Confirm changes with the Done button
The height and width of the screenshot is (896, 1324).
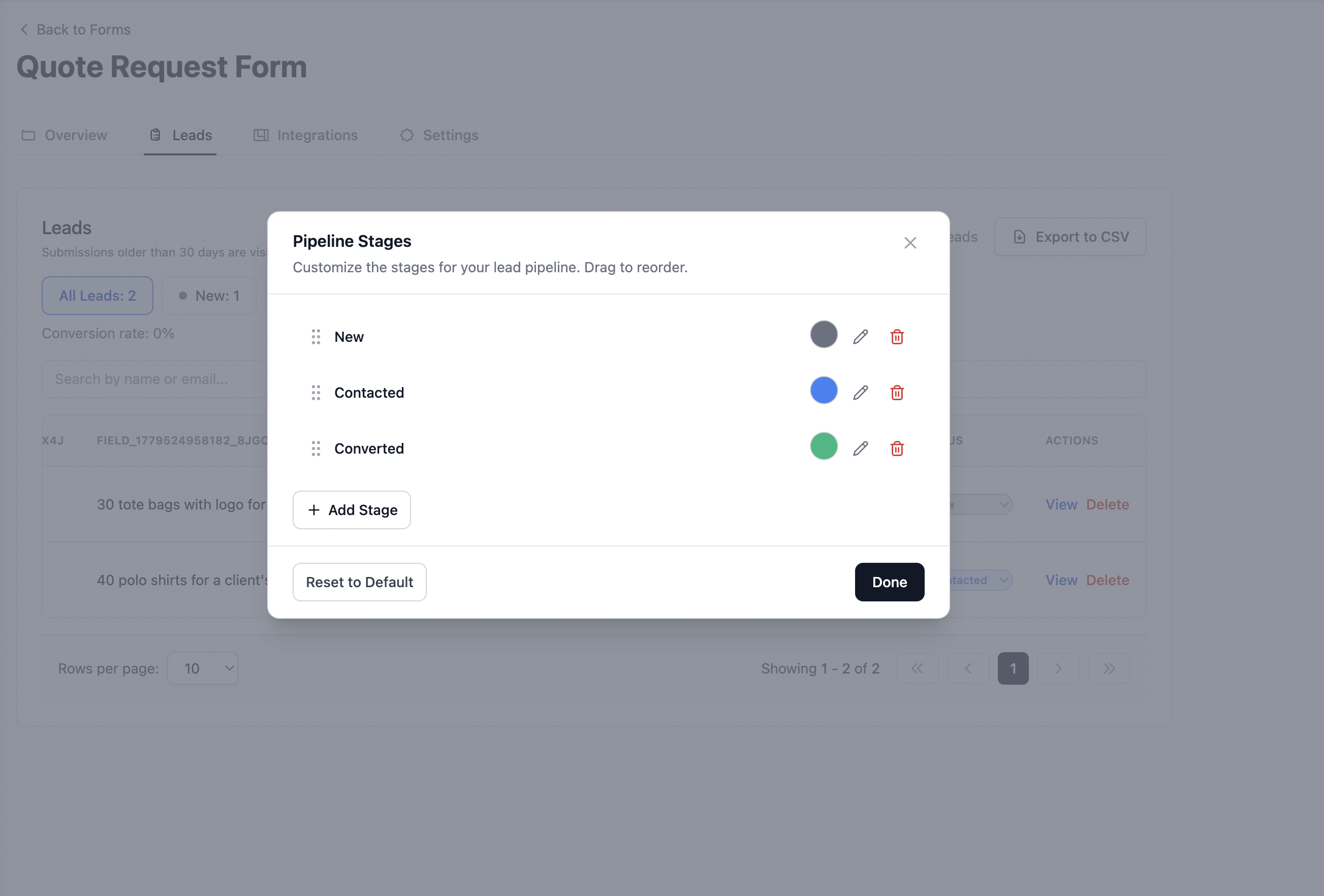[889, 582]
